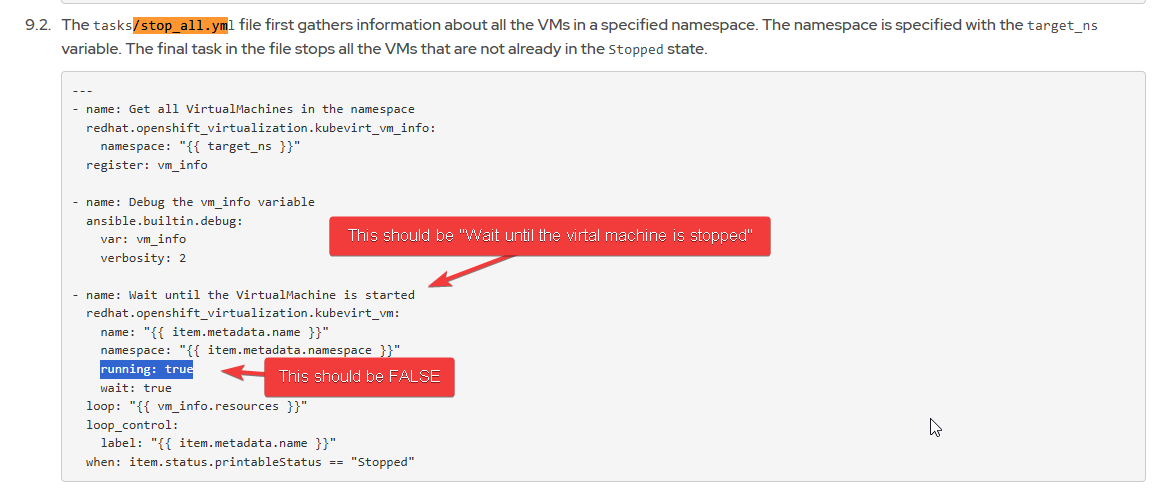Click the "verbosity: 2" code line
This screenshot has height=497, width=1169.
click(x=143, y=258)
